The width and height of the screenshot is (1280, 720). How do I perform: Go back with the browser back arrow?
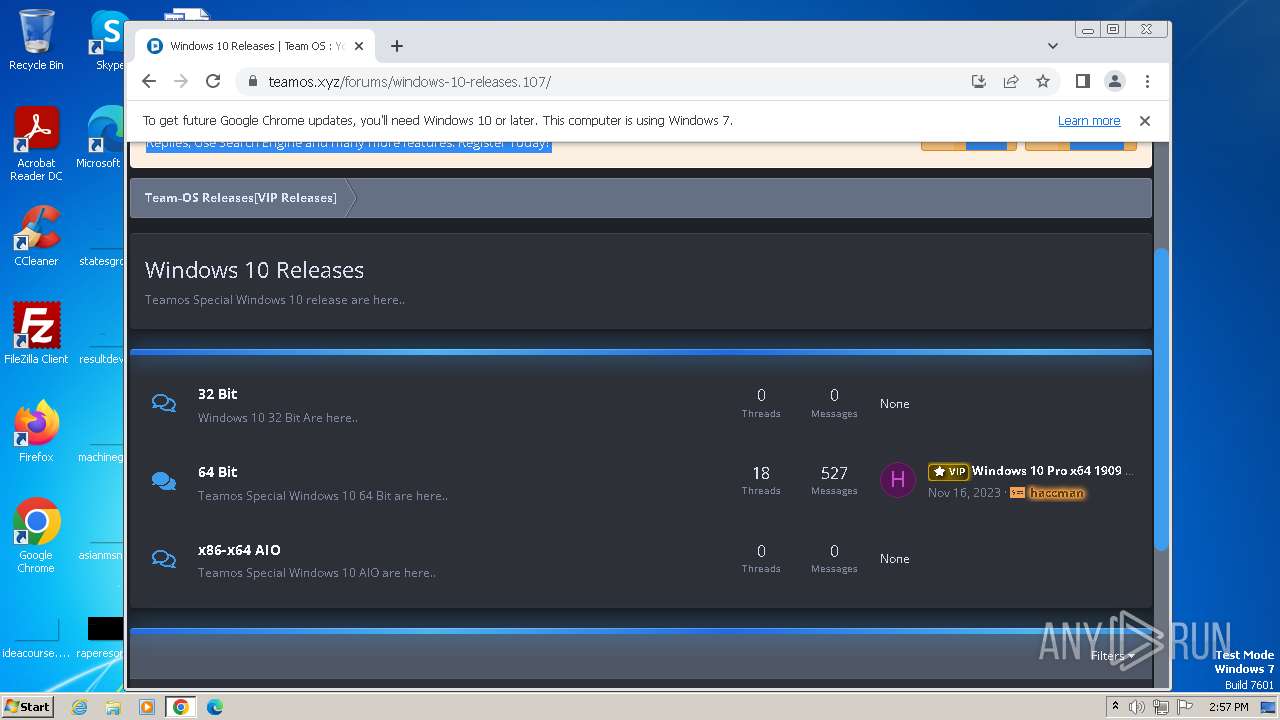[149, 81]
